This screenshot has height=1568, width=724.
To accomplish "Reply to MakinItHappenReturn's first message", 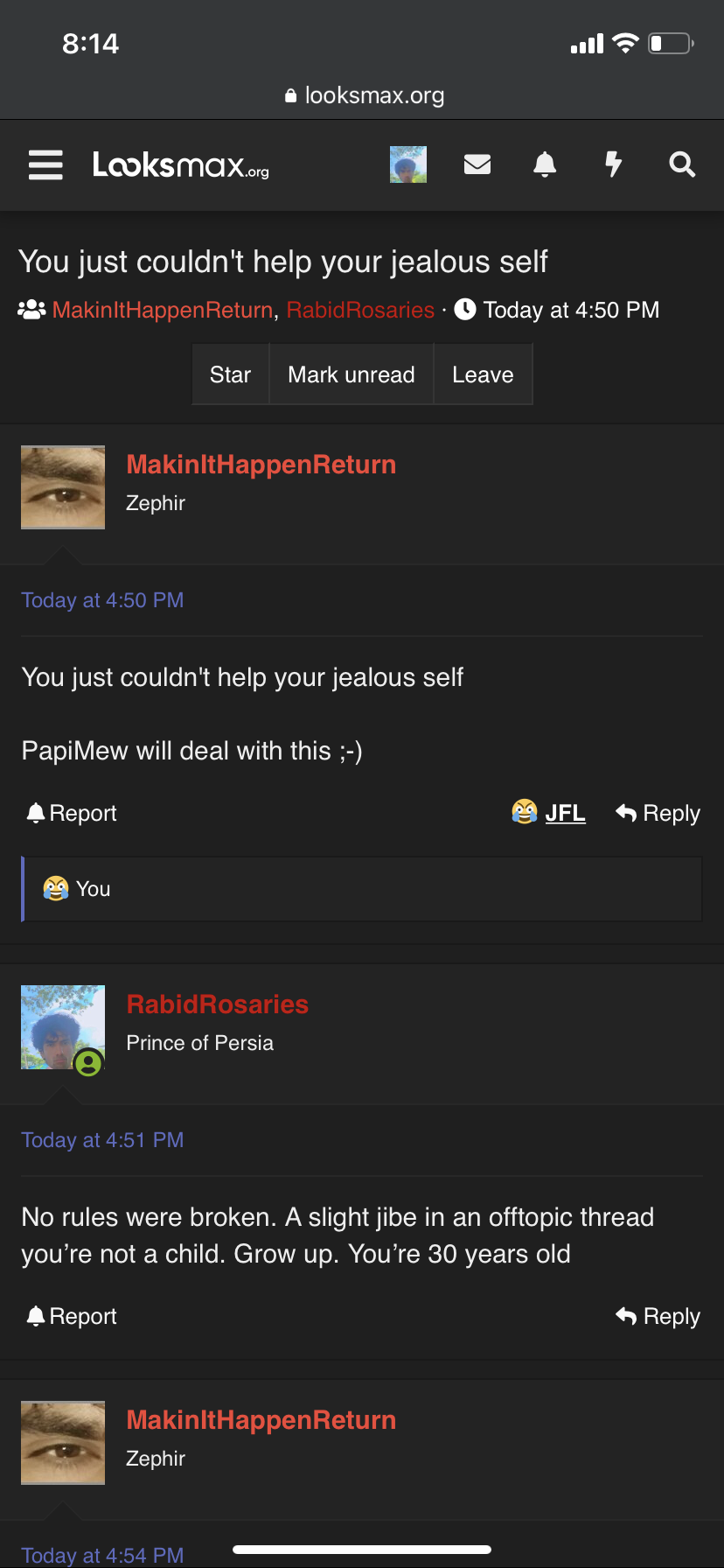I will click(x=658, y=813).
